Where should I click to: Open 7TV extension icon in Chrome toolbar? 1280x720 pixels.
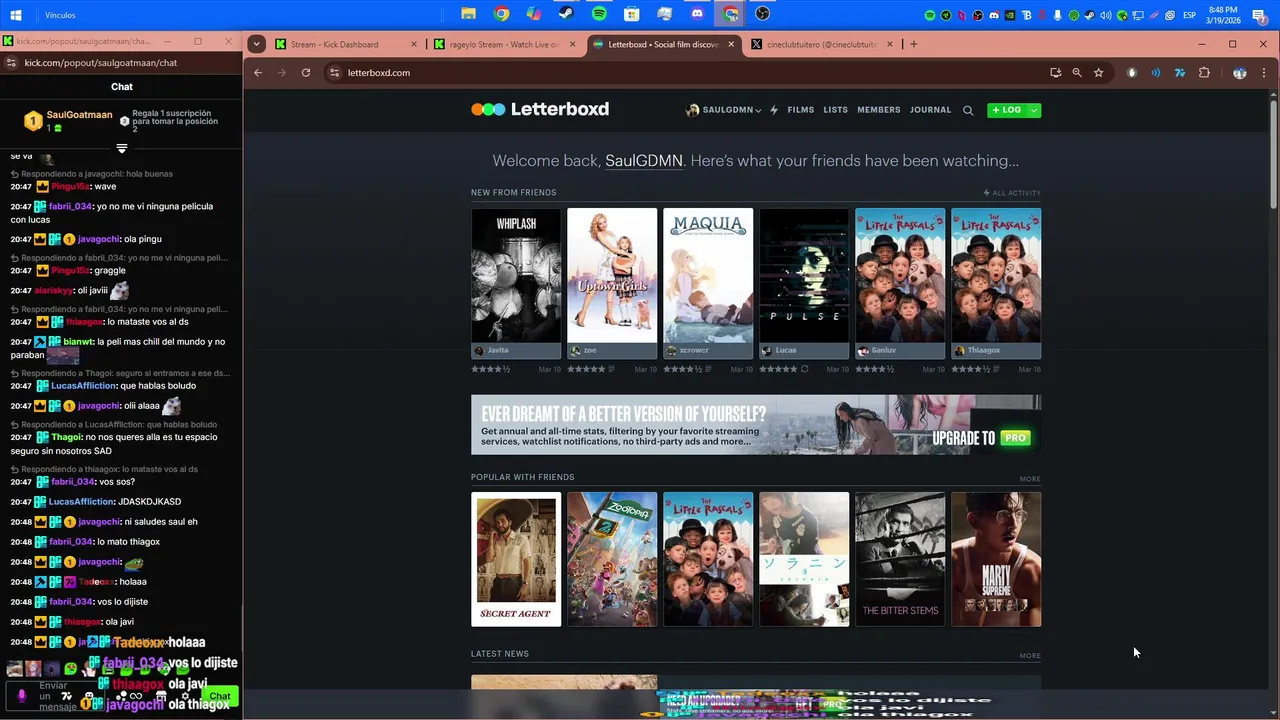click(x=1180, y=73)
